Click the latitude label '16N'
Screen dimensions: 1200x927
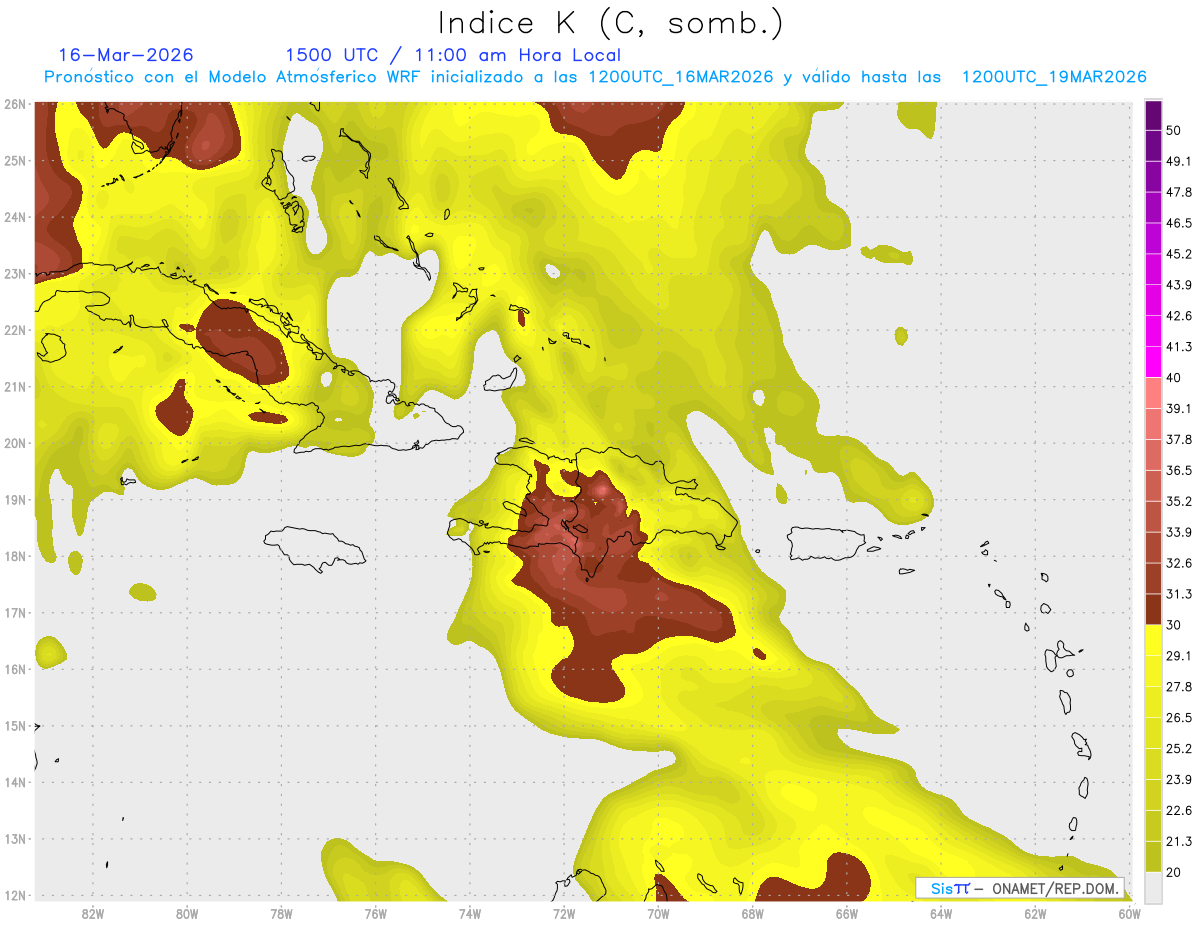click(15, 669)
